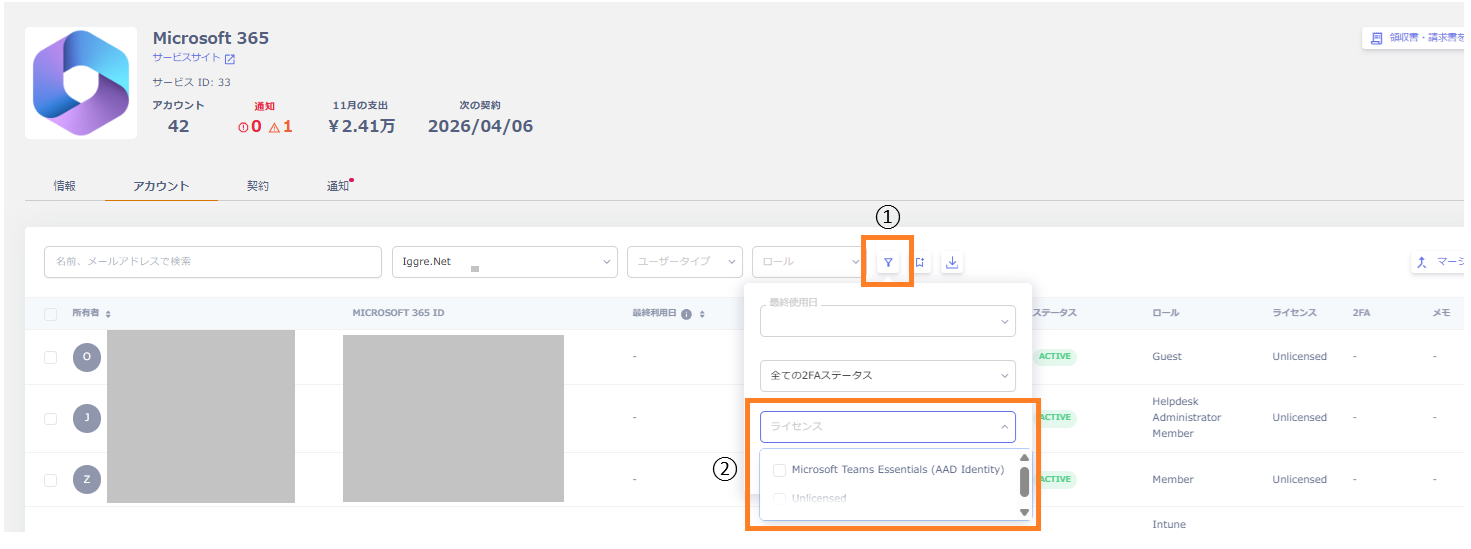The image size is (1471, 549).
Task: Open the 全ての2FAステータス dropdown
Action: [888, 376]
